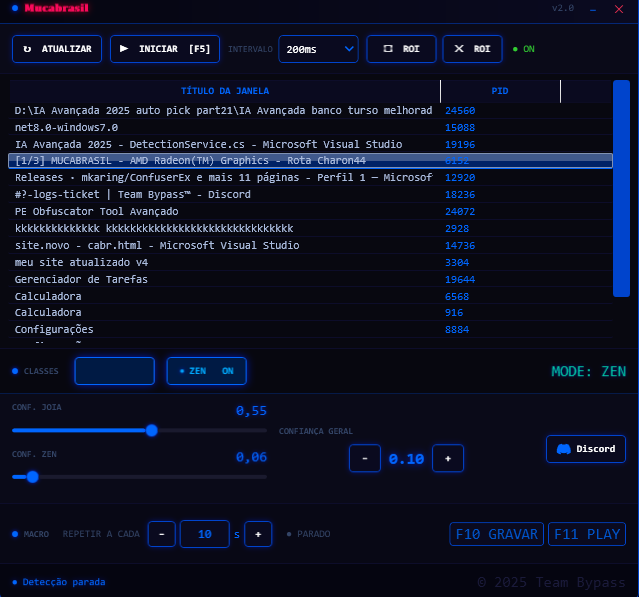Open the 200ms interval dropdown
The width and height of the screenshot is (639, 597).
(318, 49)
